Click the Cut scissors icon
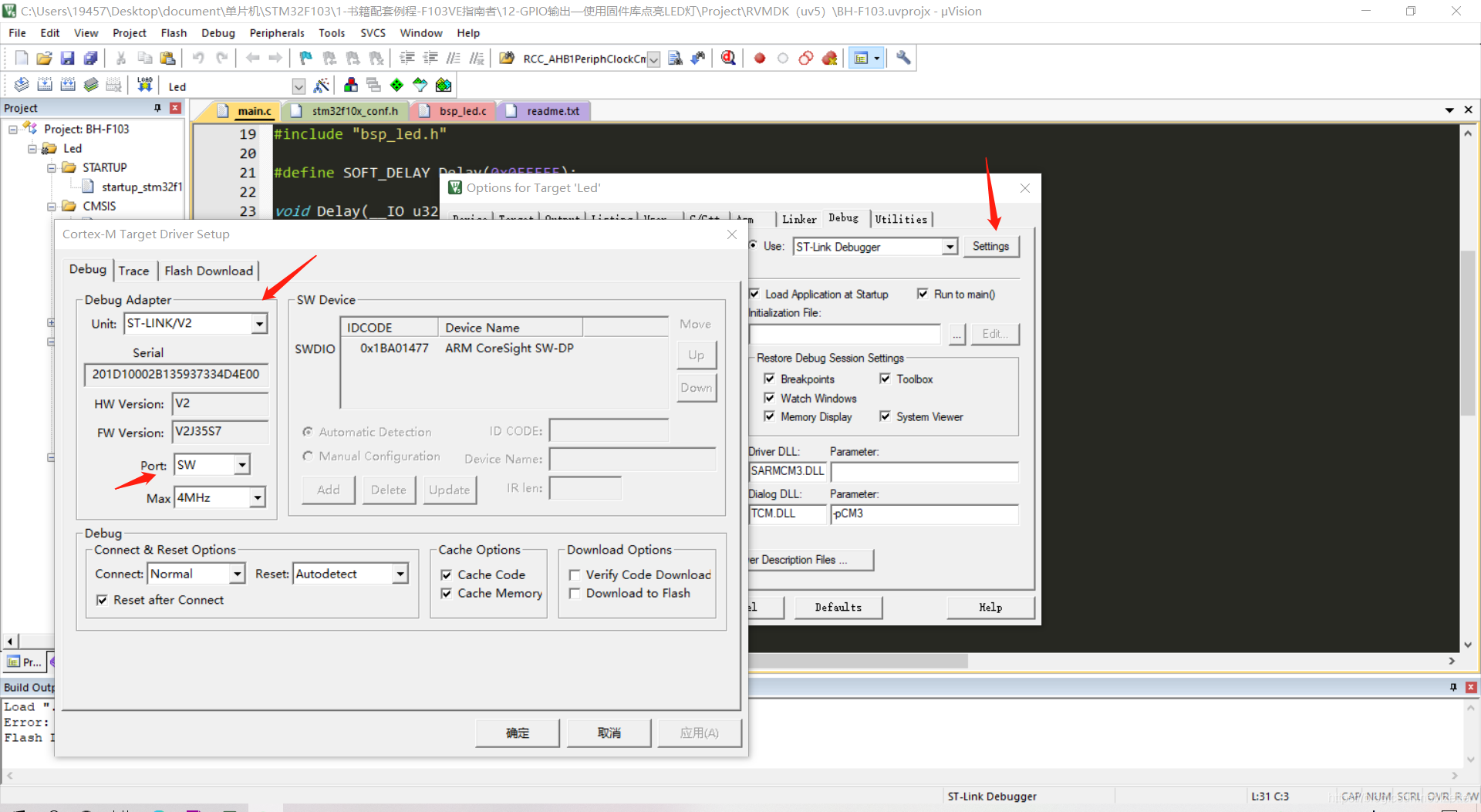Viewport: 1481px width, 812px height. 121,58
